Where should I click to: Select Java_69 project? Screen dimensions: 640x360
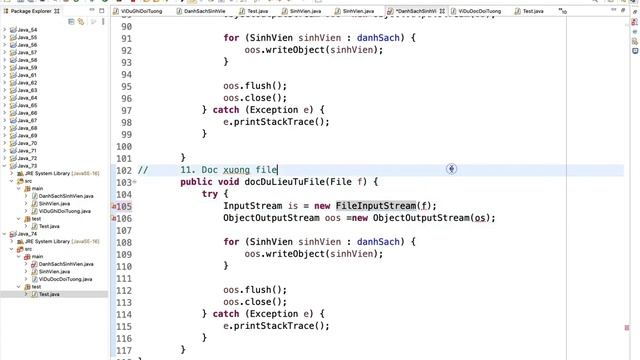tap(27, 136)
